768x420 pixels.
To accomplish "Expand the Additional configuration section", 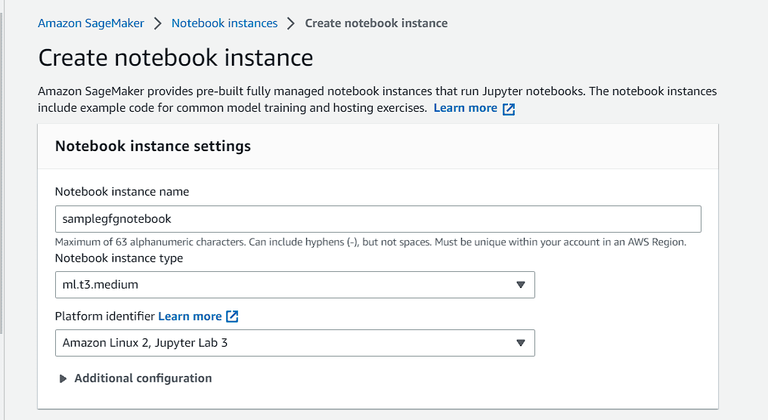I will [142, 379].
